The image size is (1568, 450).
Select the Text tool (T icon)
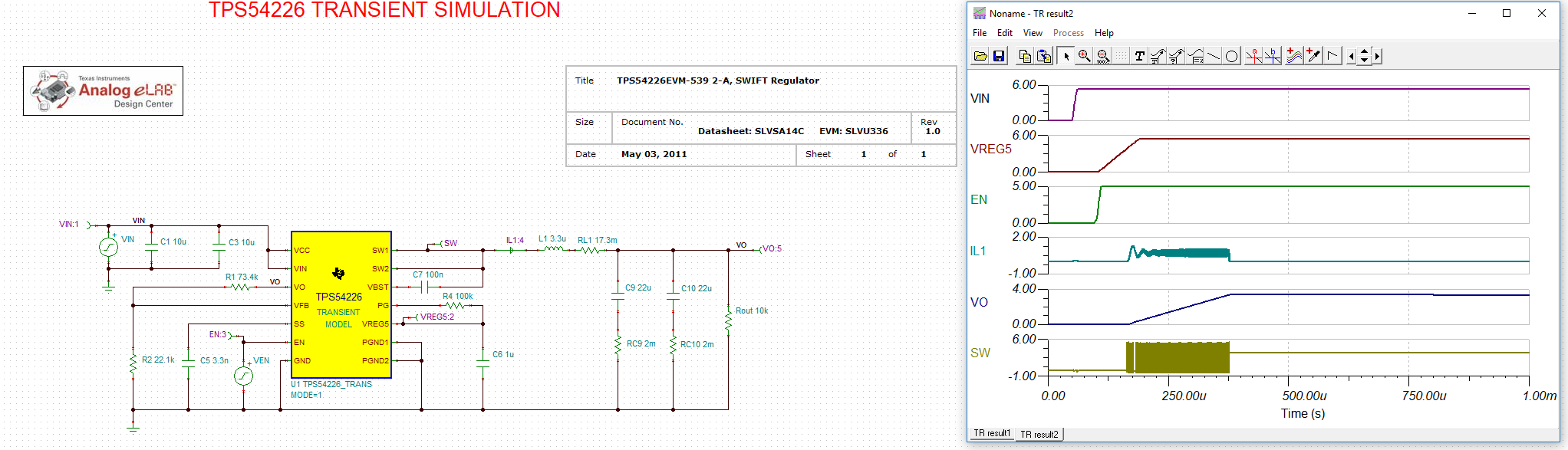pyautogui.click(x=1139, y=56)
